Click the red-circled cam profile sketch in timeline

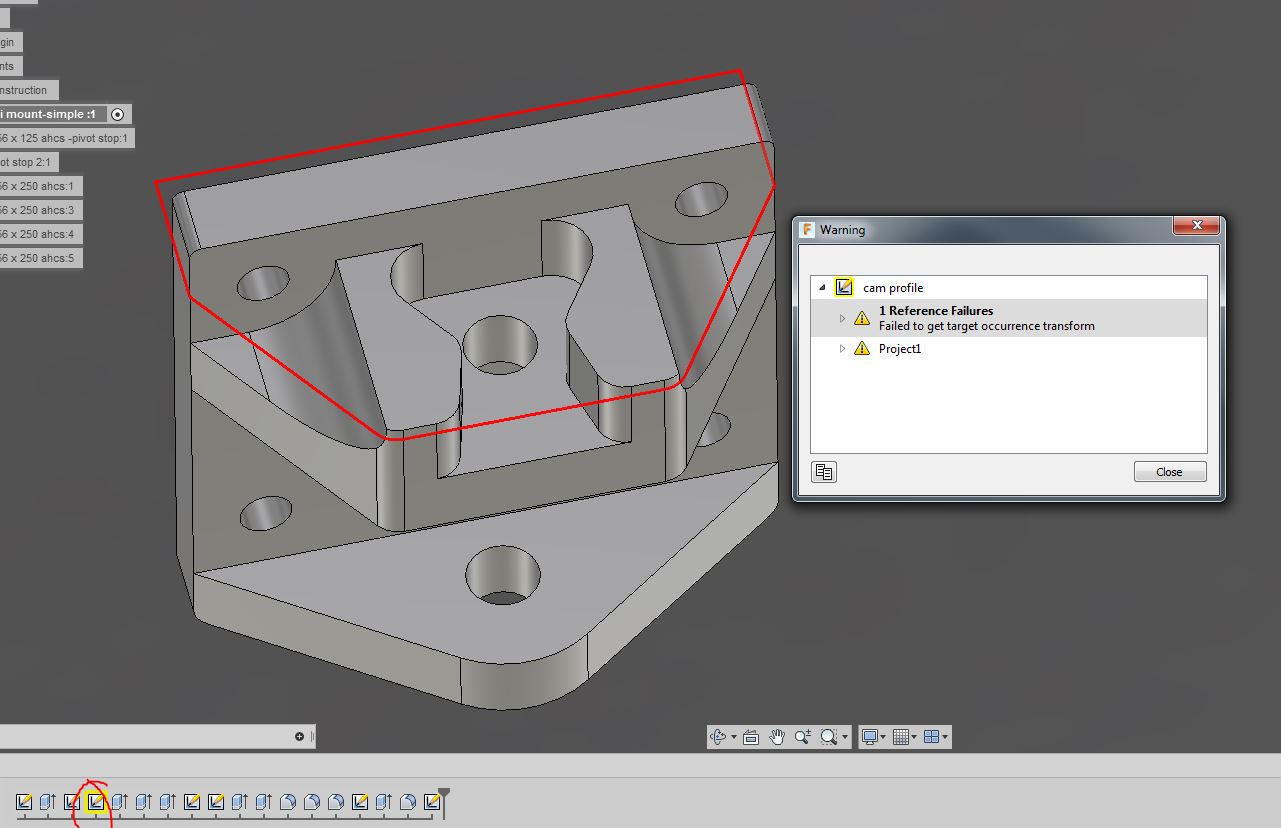(x=95, y=800)
